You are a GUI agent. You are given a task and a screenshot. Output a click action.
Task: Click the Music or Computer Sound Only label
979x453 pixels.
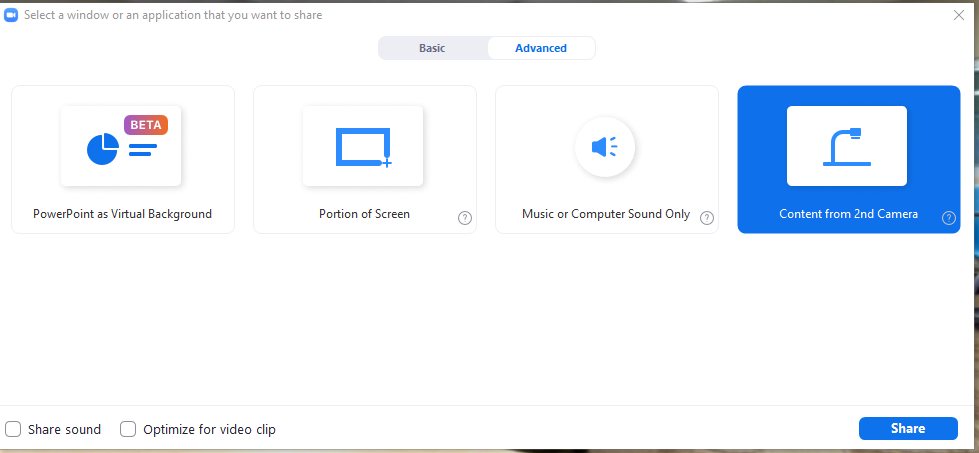click(x=606, y=214)
